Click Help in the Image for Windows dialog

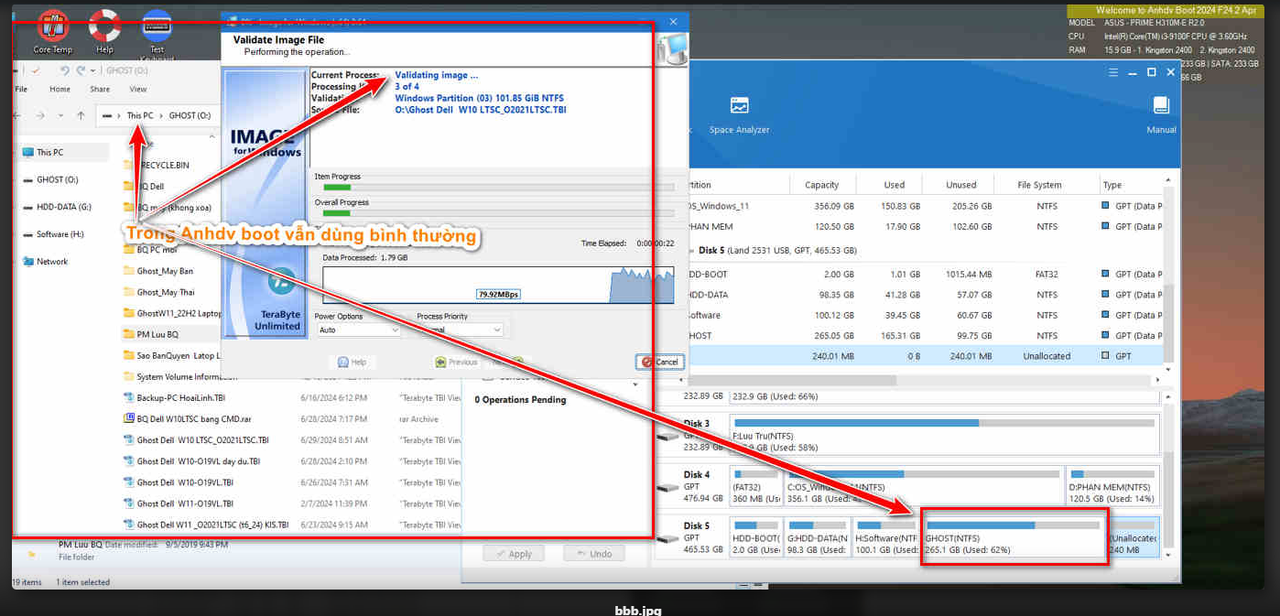(x=352, y=362)
